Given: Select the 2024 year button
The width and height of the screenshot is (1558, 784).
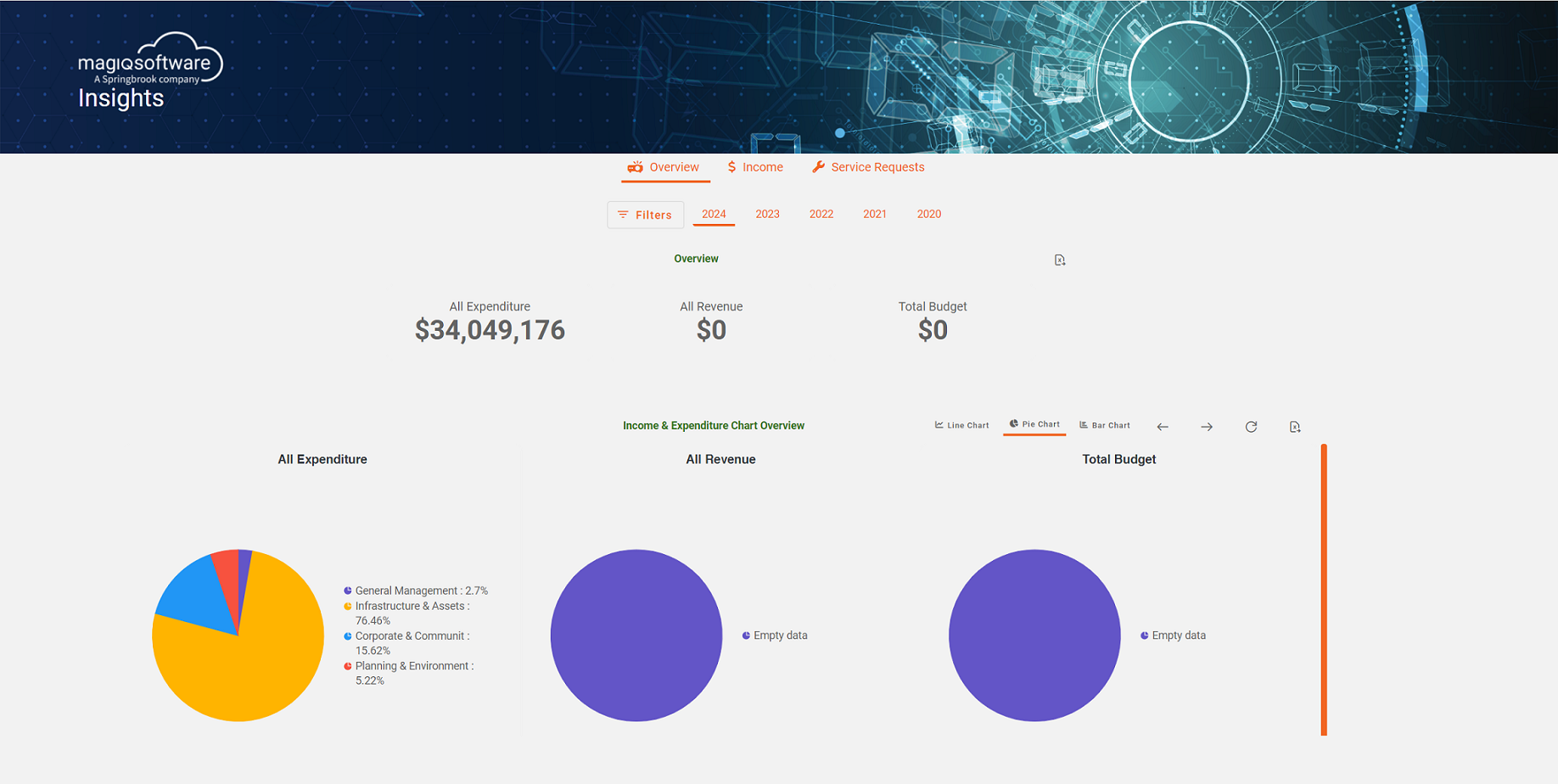Looking at the screenshot, I should 714,214.
